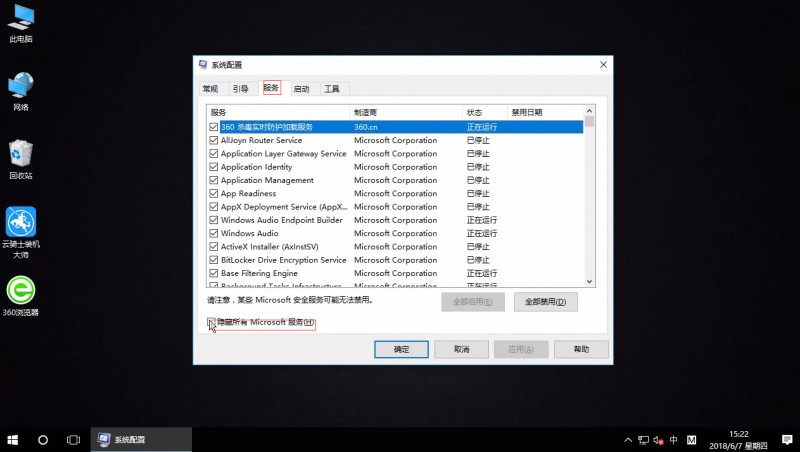Select the 回收站 recycle bin icon
Screen dimensions: 800x452
[x=21, y=160]
